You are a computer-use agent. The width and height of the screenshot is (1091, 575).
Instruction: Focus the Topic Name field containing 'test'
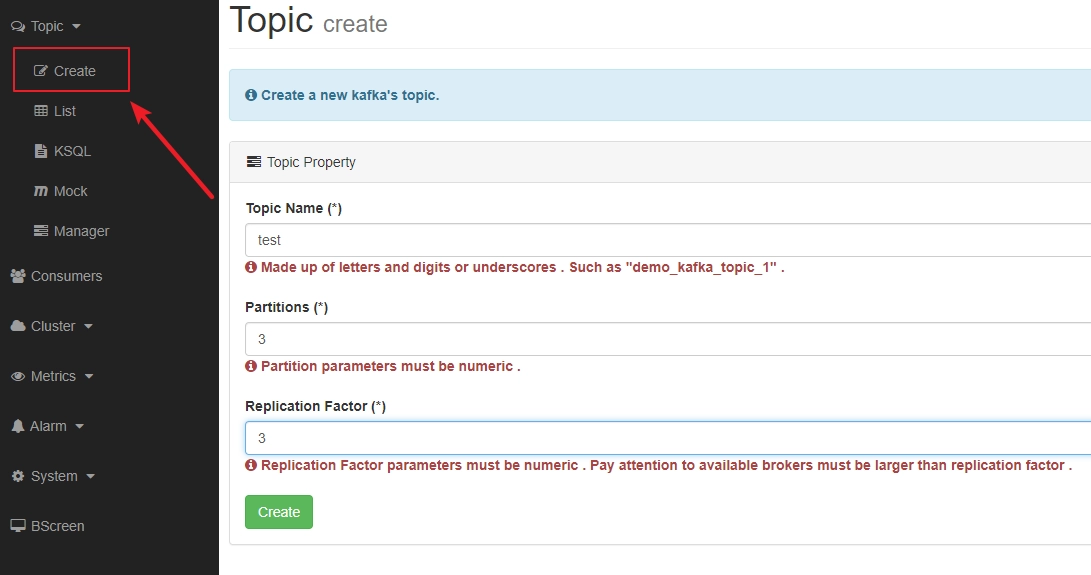pos(668,240)
